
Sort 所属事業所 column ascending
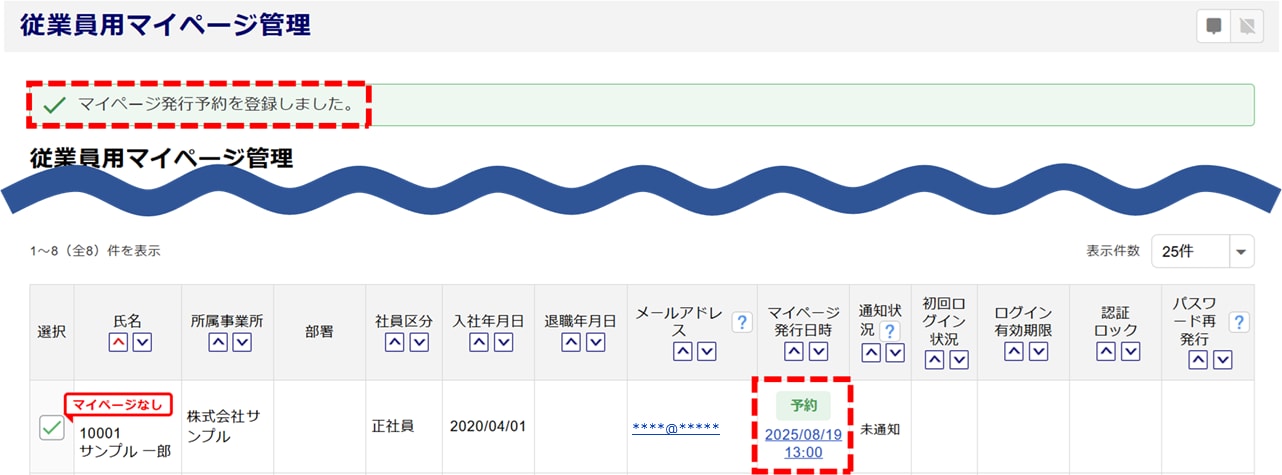click(217, 343)
